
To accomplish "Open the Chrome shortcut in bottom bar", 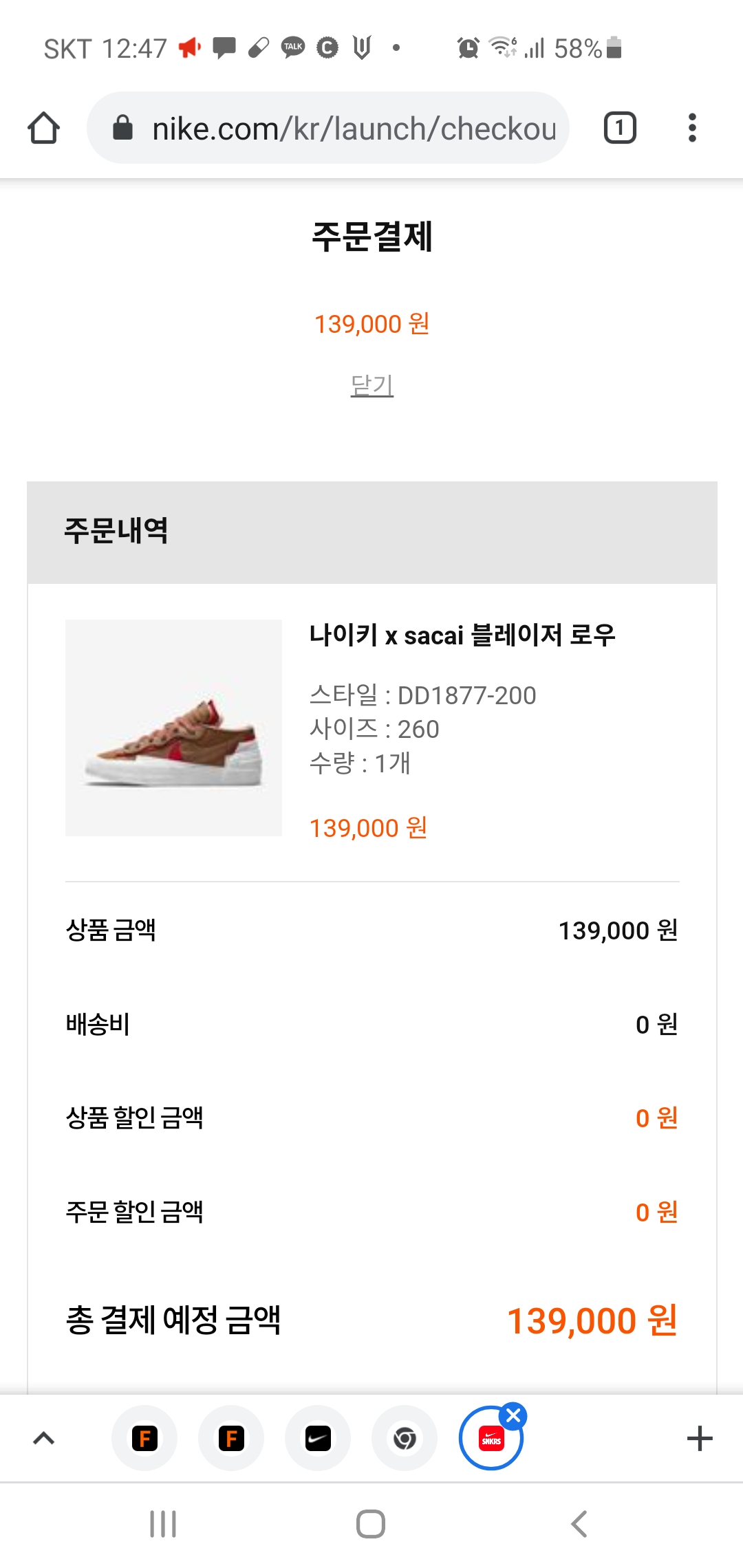I will (405, 1438).
